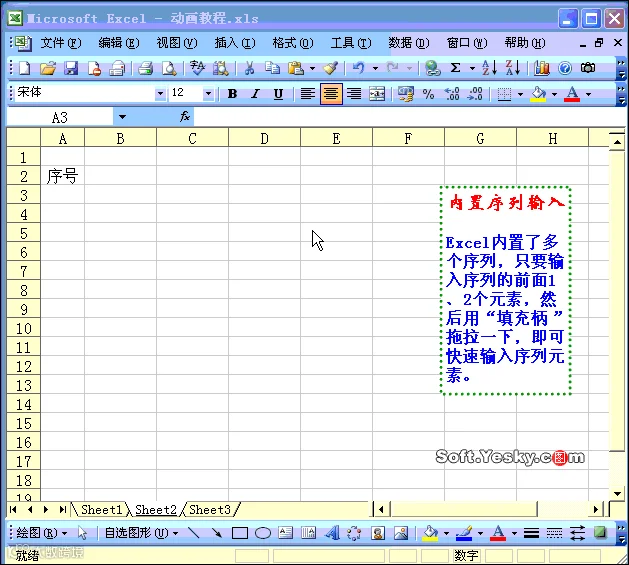Image resolution: width=629 pixels, height=565 pixels.
Task: Open the Paste options dropdown arrow
Action: pos(312,69)
